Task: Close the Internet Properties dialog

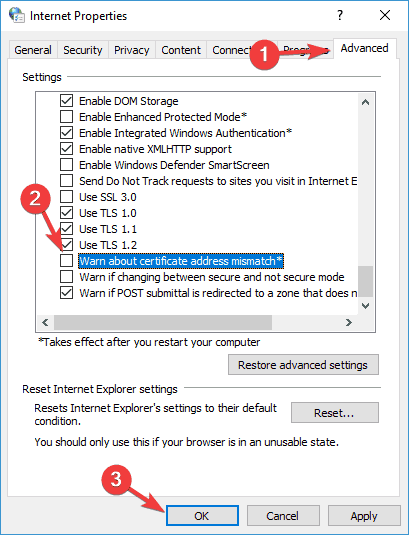Action: coord(385,15)
